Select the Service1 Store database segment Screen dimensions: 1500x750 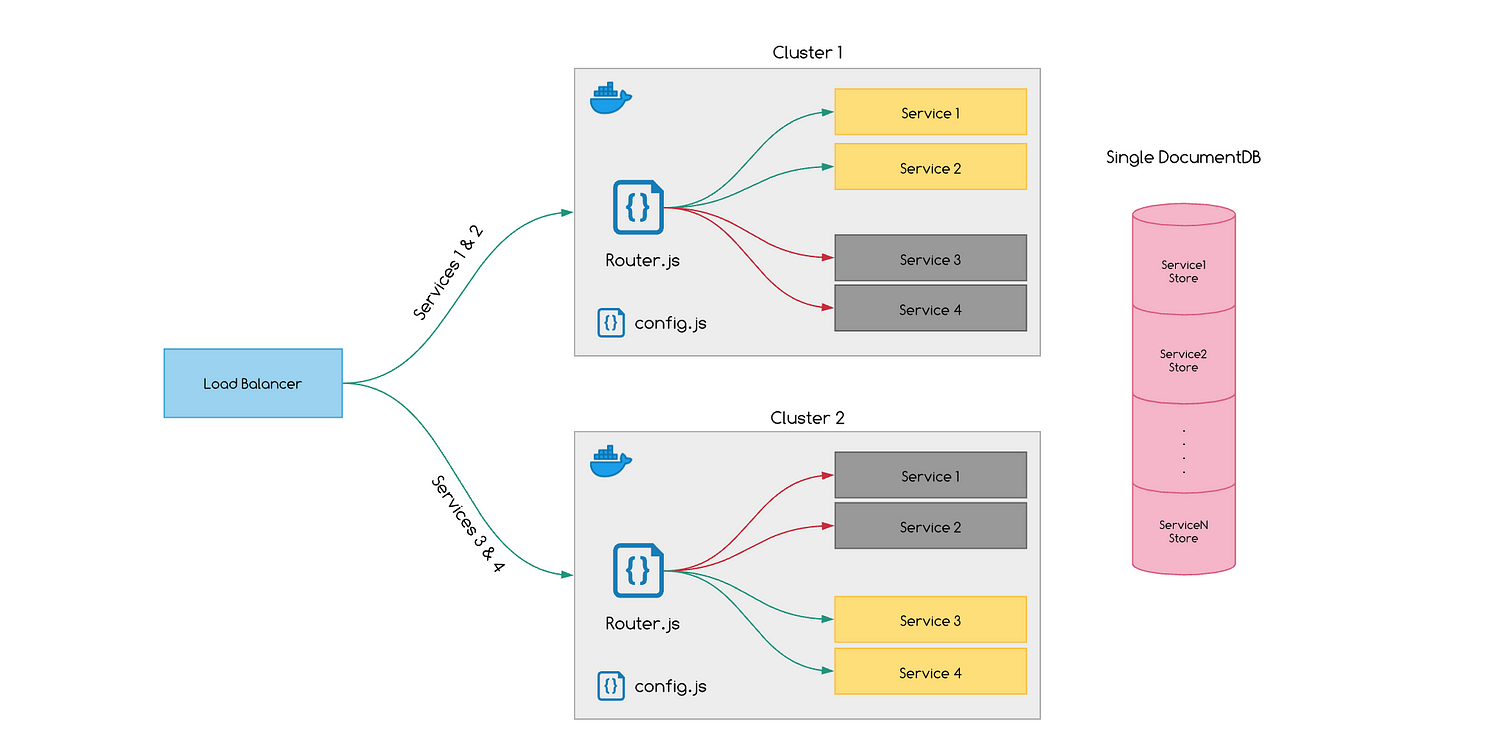1184,265
